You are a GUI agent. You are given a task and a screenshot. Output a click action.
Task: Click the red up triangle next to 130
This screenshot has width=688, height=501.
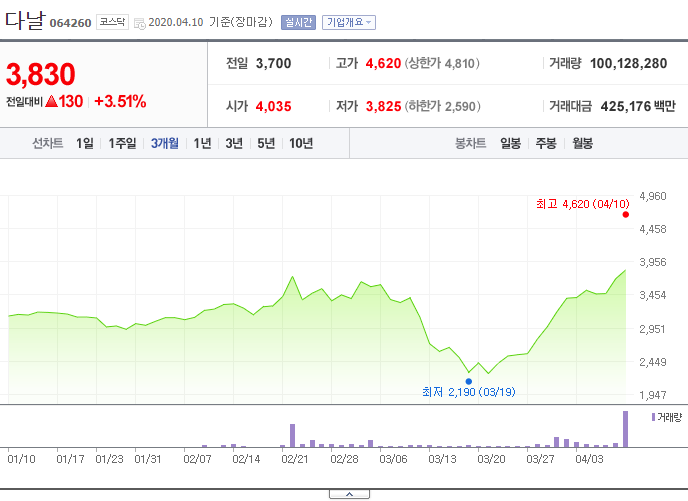(x=52, y=101)
